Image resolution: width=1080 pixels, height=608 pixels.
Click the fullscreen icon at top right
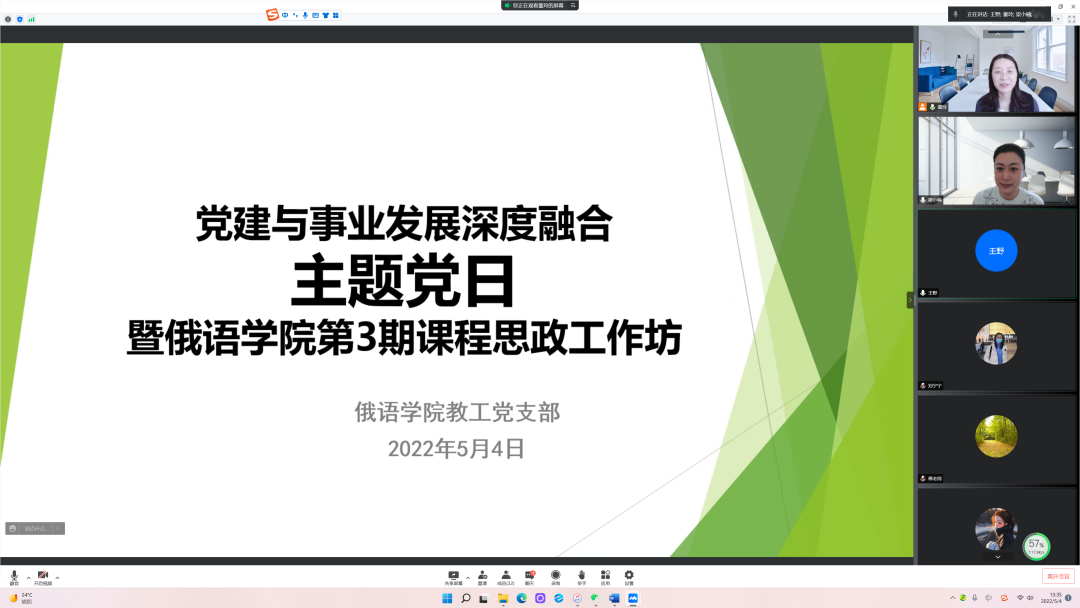coord(1071,19)
